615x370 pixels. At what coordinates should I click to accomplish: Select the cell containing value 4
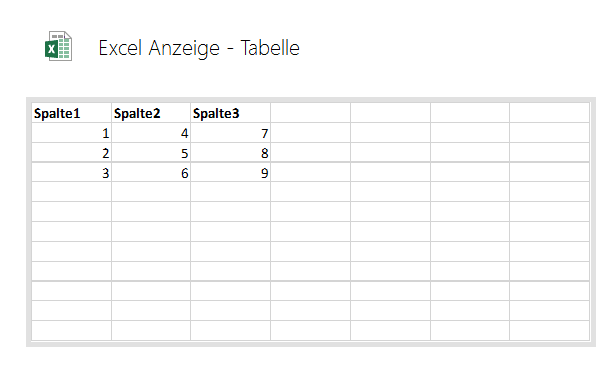coord(151,133)
